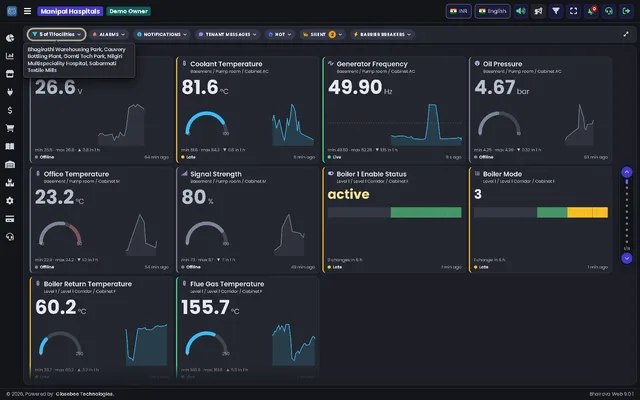Image resolution: width=640 pixels, height=400 pixels.
Task: Open the notification bell with red badge
Action: pyautogui.click(x=591, y=11)
